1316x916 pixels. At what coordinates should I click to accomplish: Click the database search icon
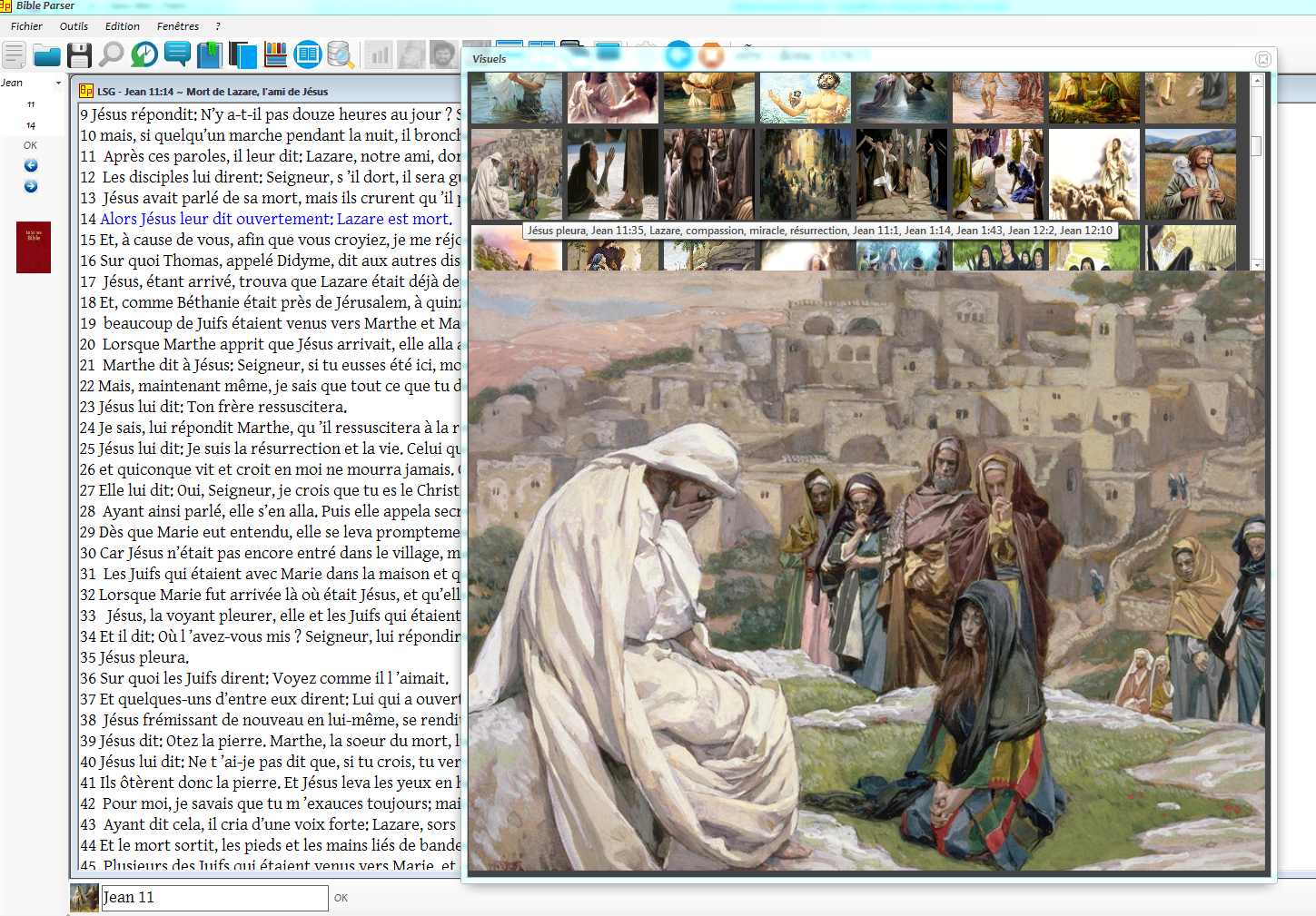click(x=341, y=55)
